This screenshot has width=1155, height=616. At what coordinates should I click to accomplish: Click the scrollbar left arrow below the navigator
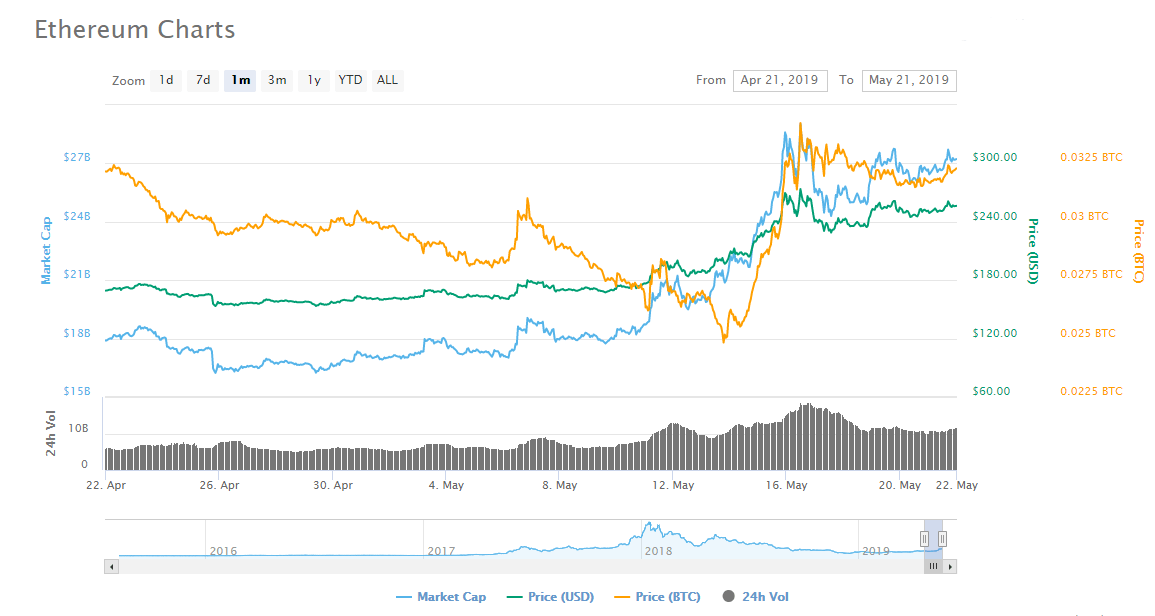[112, 566]
